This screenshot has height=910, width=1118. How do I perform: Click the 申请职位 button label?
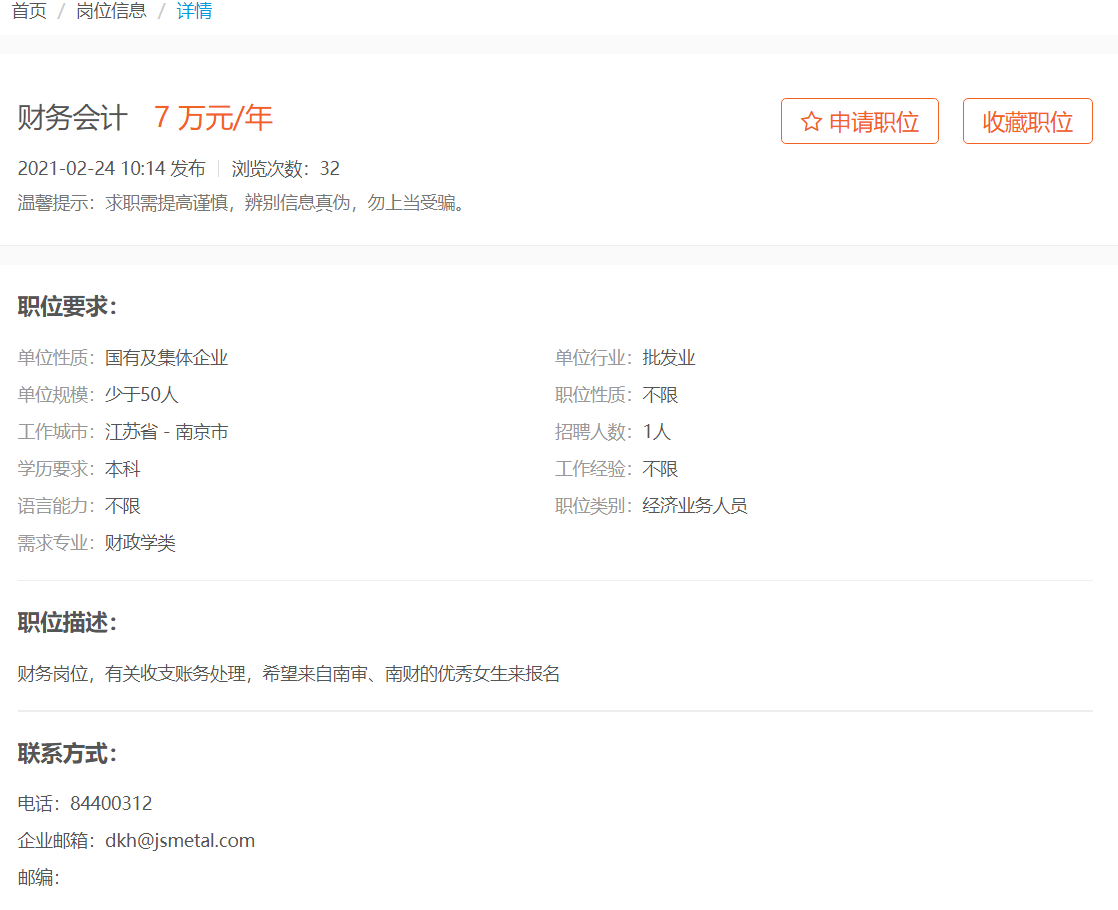(873, 122)
